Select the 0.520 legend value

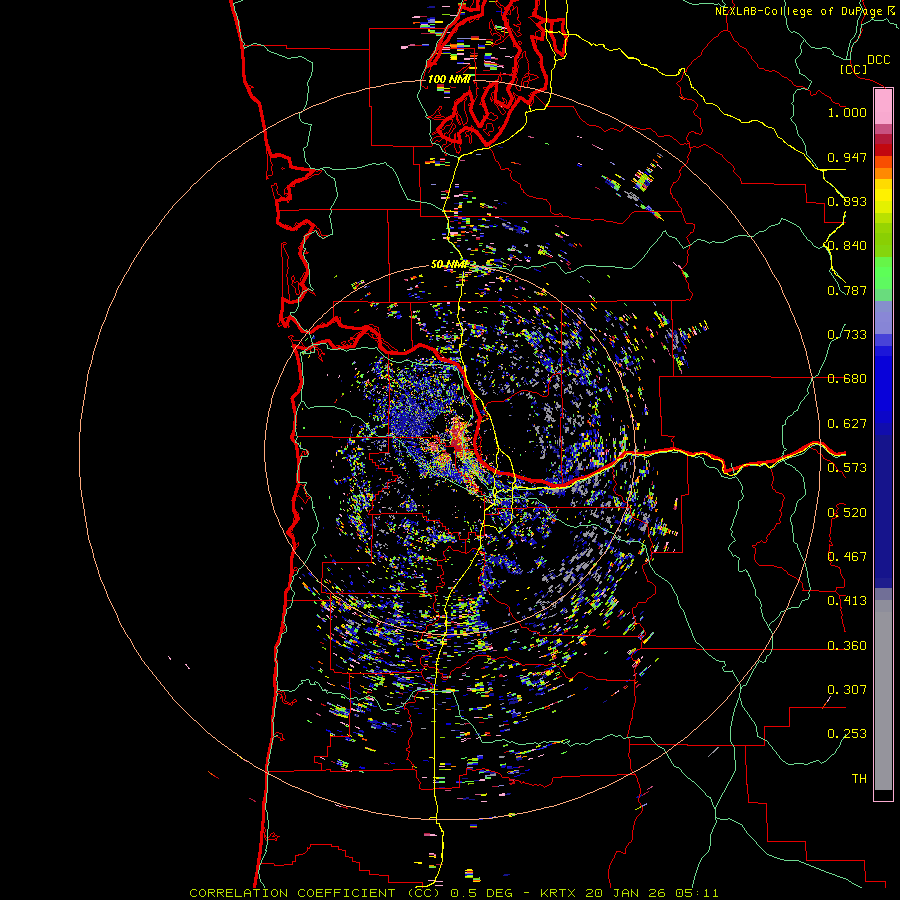pyautogui.click(x=847, y=513)
